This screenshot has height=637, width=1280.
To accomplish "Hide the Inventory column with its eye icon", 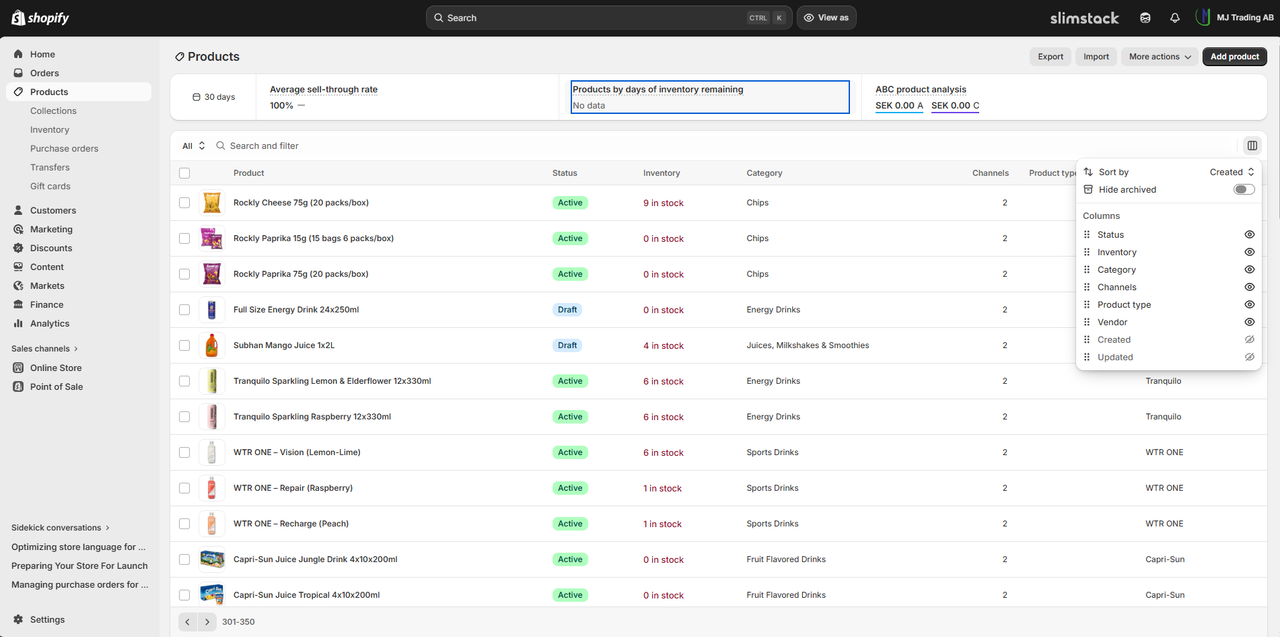I will 1249,252.
